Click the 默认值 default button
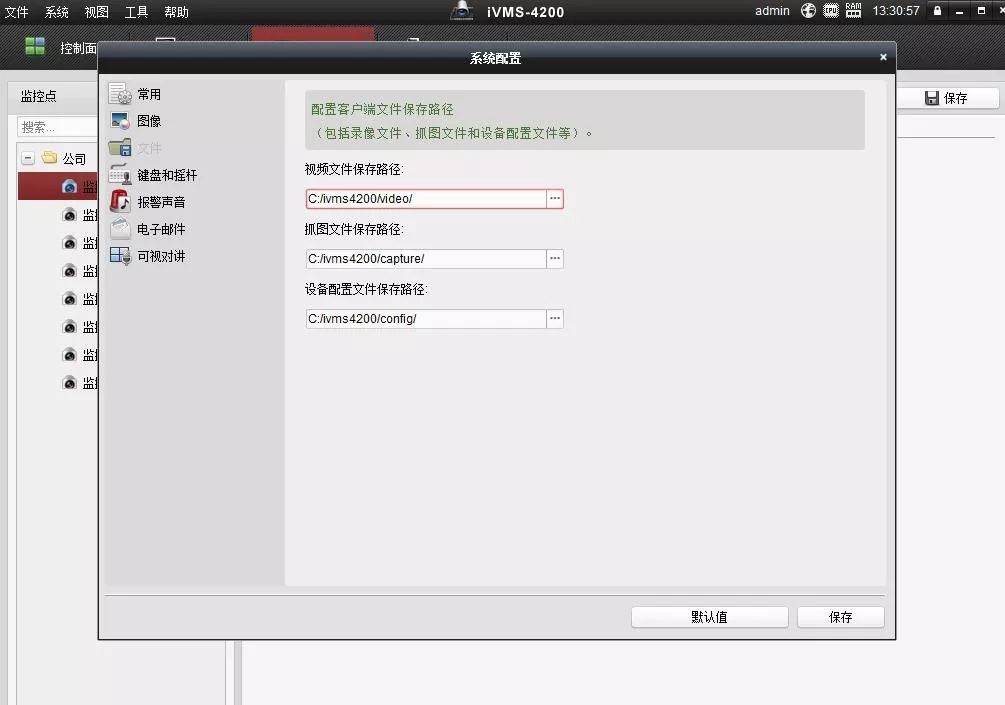1005x705 pixels. click(x=710, y=617)
